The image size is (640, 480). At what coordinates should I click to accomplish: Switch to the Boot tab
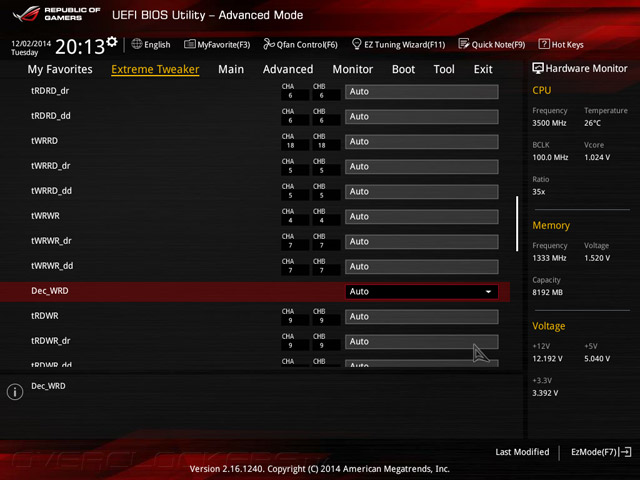click(x=403, y=69)
